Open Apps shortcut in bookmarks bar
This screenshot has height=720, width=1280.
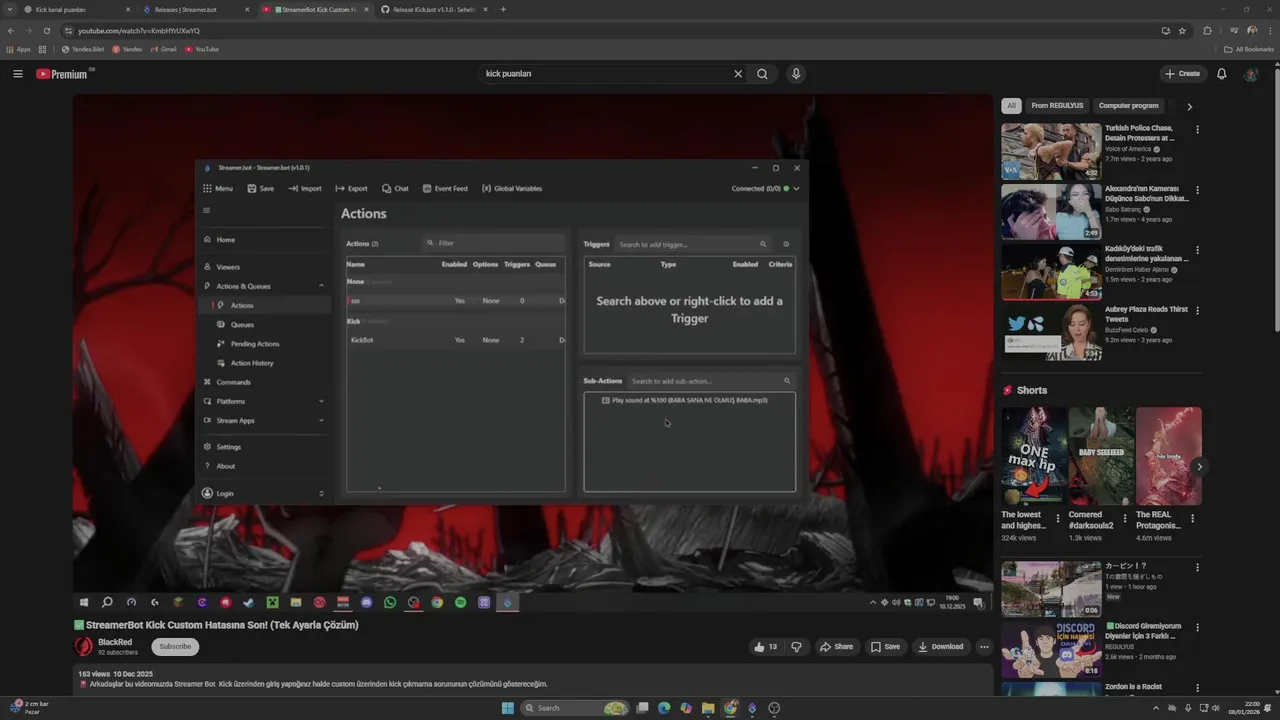pos(19,49)
